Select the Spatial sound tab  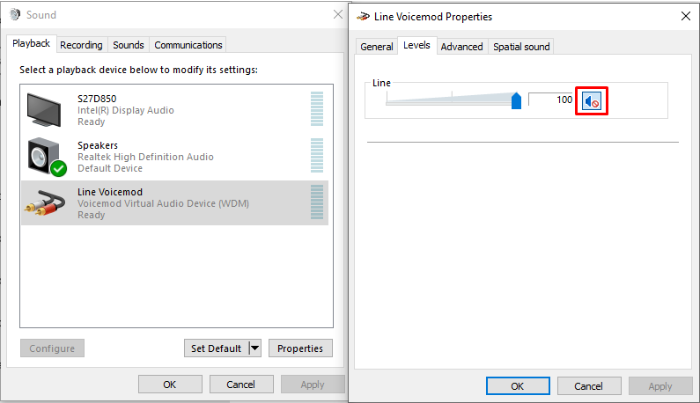pos(521,47)
